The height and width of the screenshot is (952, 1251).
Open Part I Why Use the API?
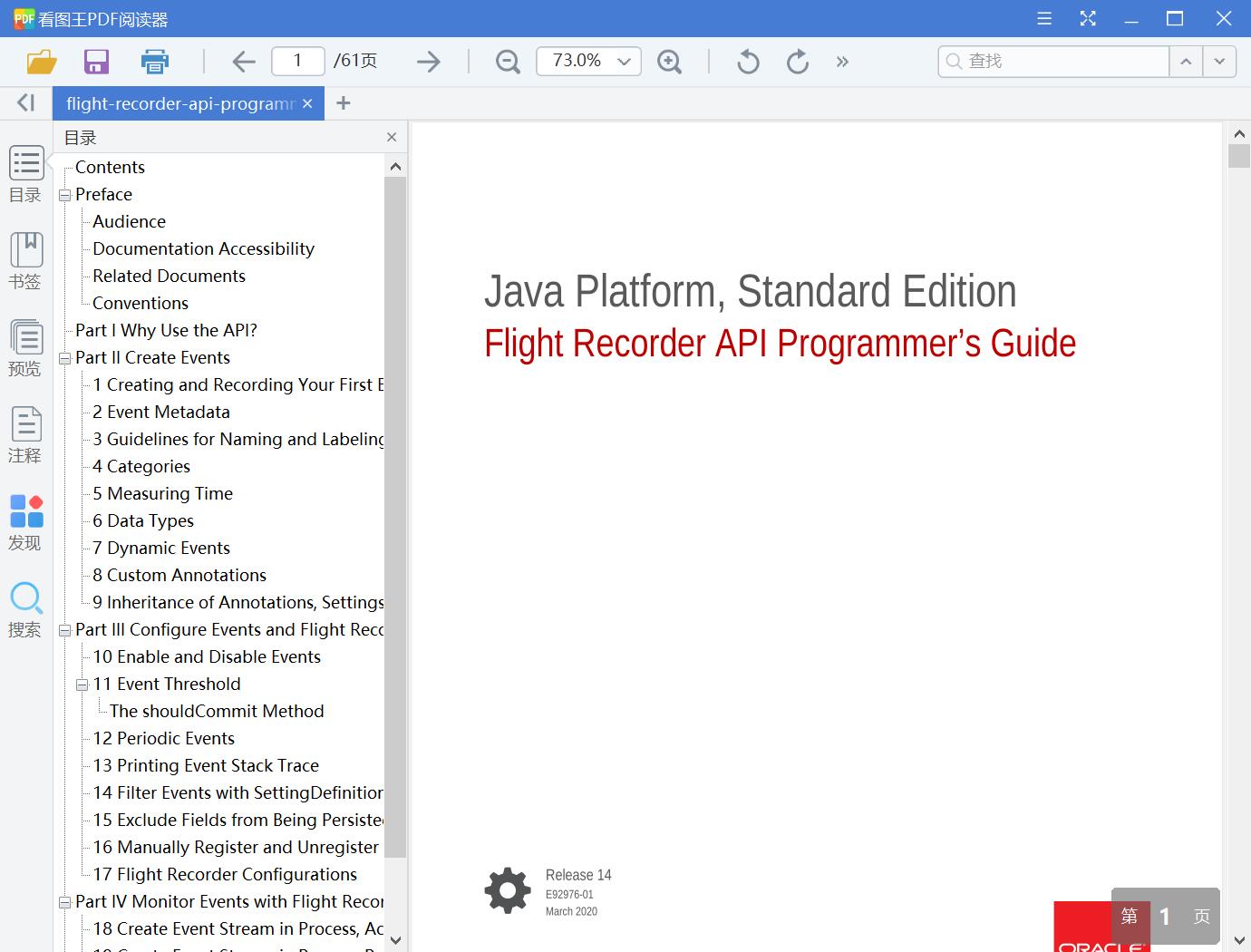[166, 330]
